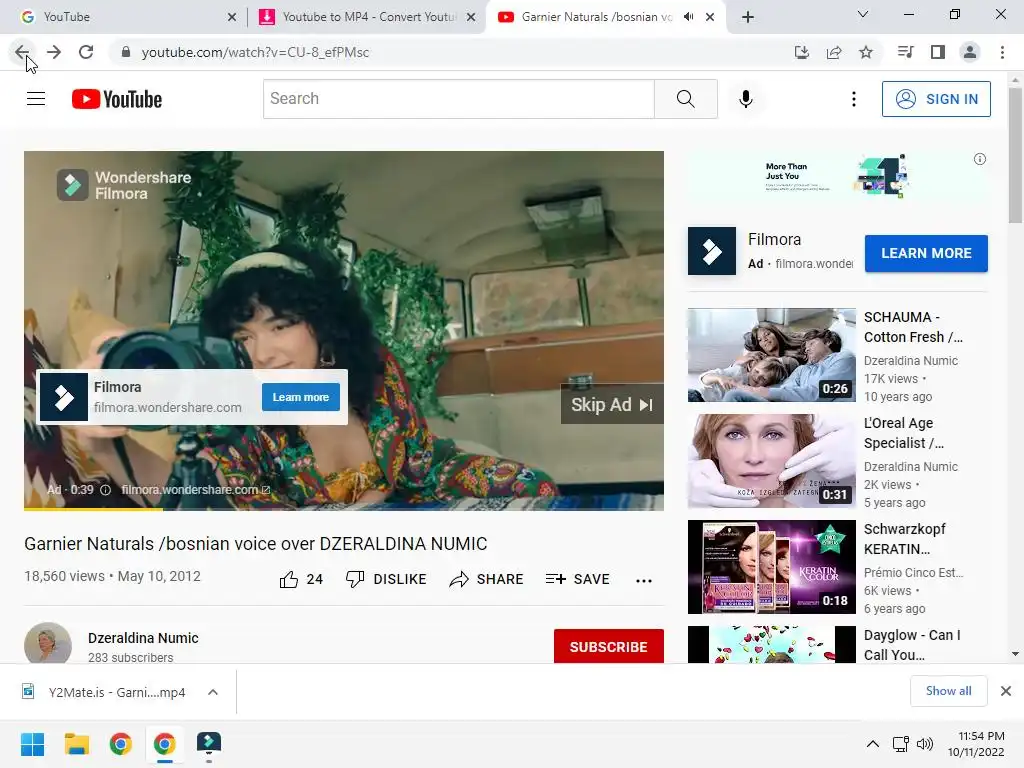Click LEARN MORE in sidebar Filmora ad
This screenshot has height=768, width=1024.
[926, 253]
